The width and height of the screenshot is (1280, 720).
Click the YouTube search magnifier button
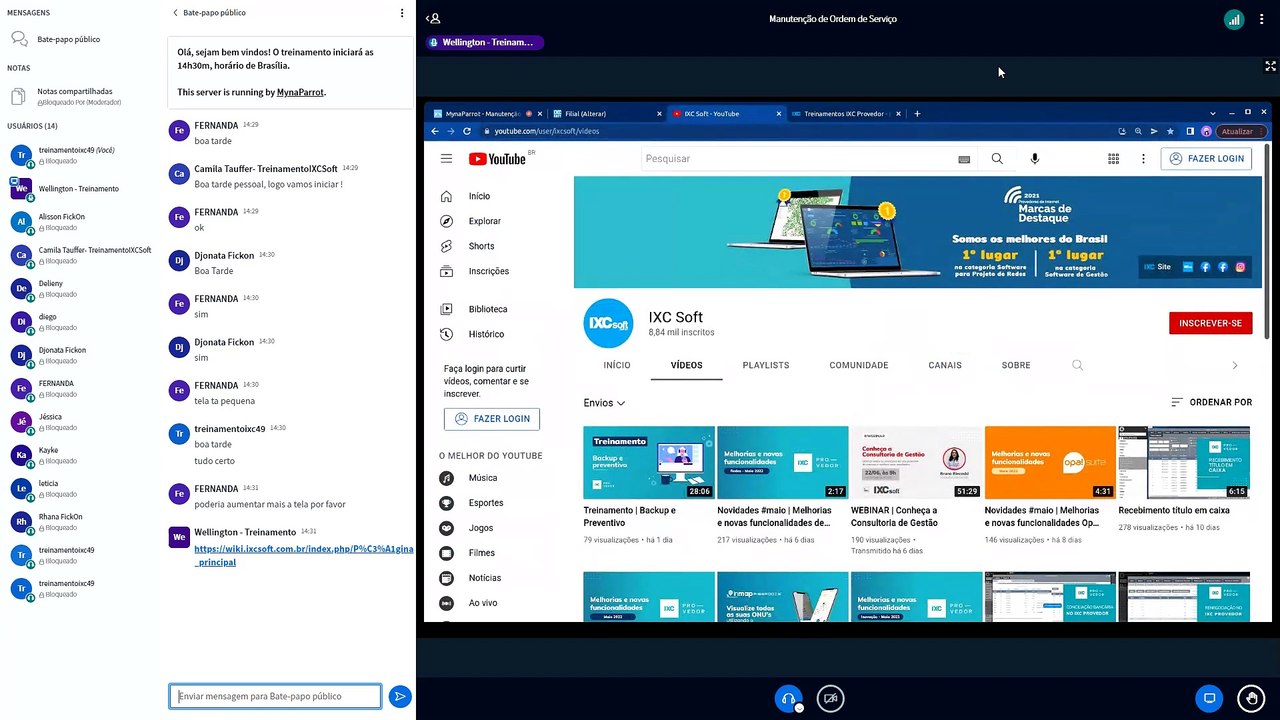tap(997, 158)
